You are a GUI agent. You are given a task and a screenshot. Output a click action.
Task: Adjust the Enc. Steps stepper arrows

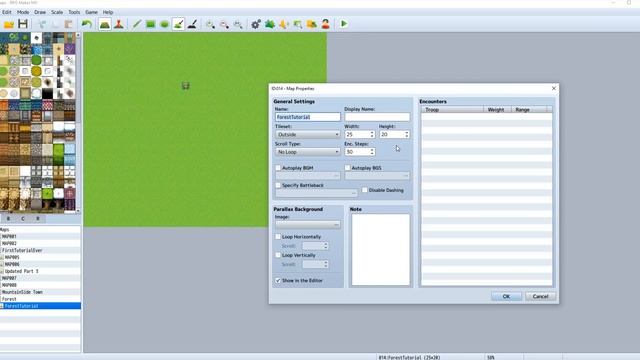(x=372, y=152)
